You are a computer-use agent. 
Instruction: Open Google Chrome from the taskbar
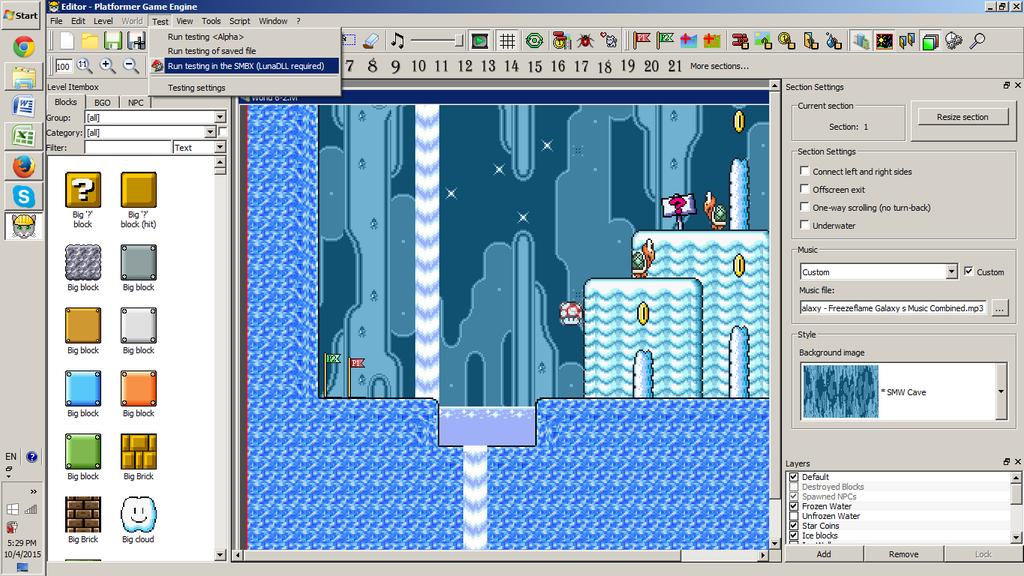pos(24,47)
